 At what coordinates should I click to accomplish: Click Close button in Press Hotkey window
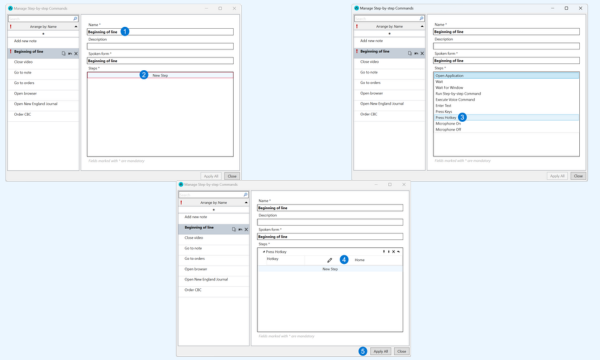(401, 351)
